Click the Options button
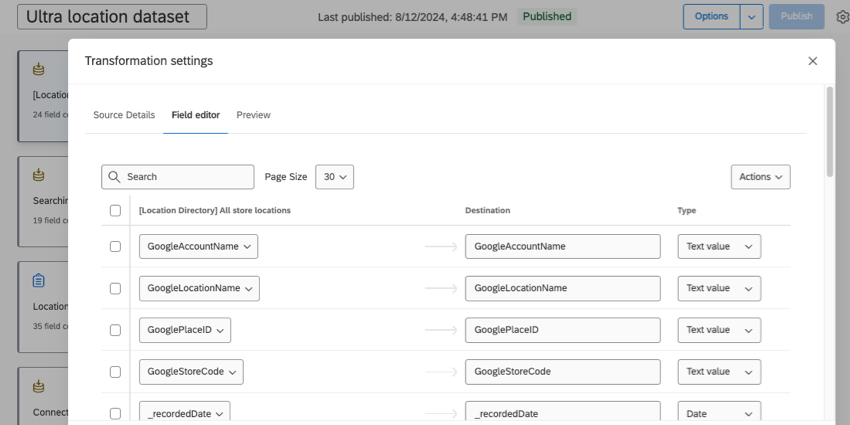Image resolution: width=850 pixels, height=425 pixels. (712, 17)
